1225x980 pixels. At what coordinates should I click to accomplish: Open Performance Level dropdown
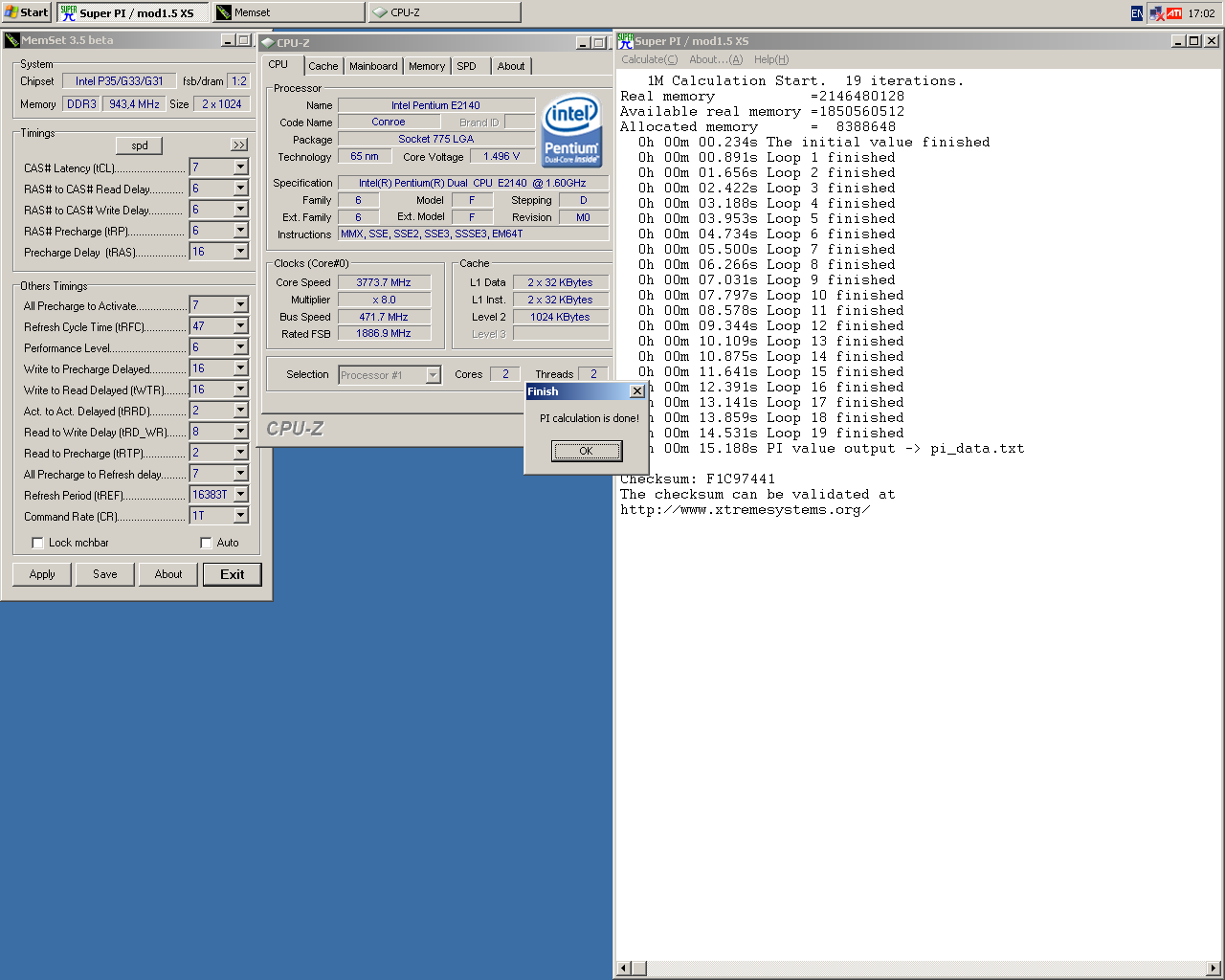(241, 347)
